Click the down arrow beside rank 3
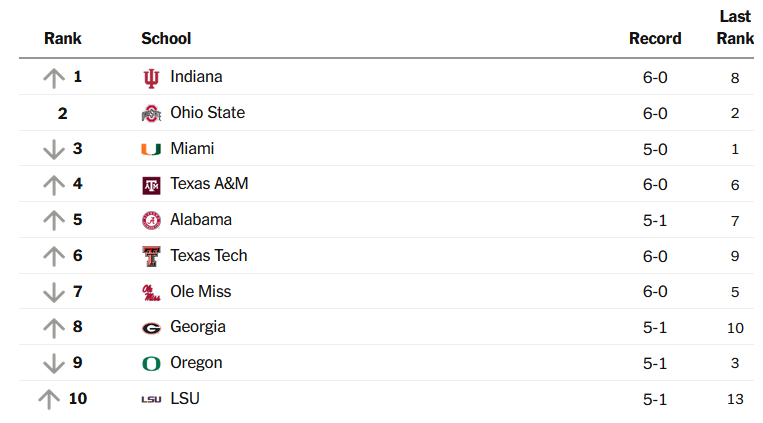The image size is (763, 423). click(x=53, y=149)
